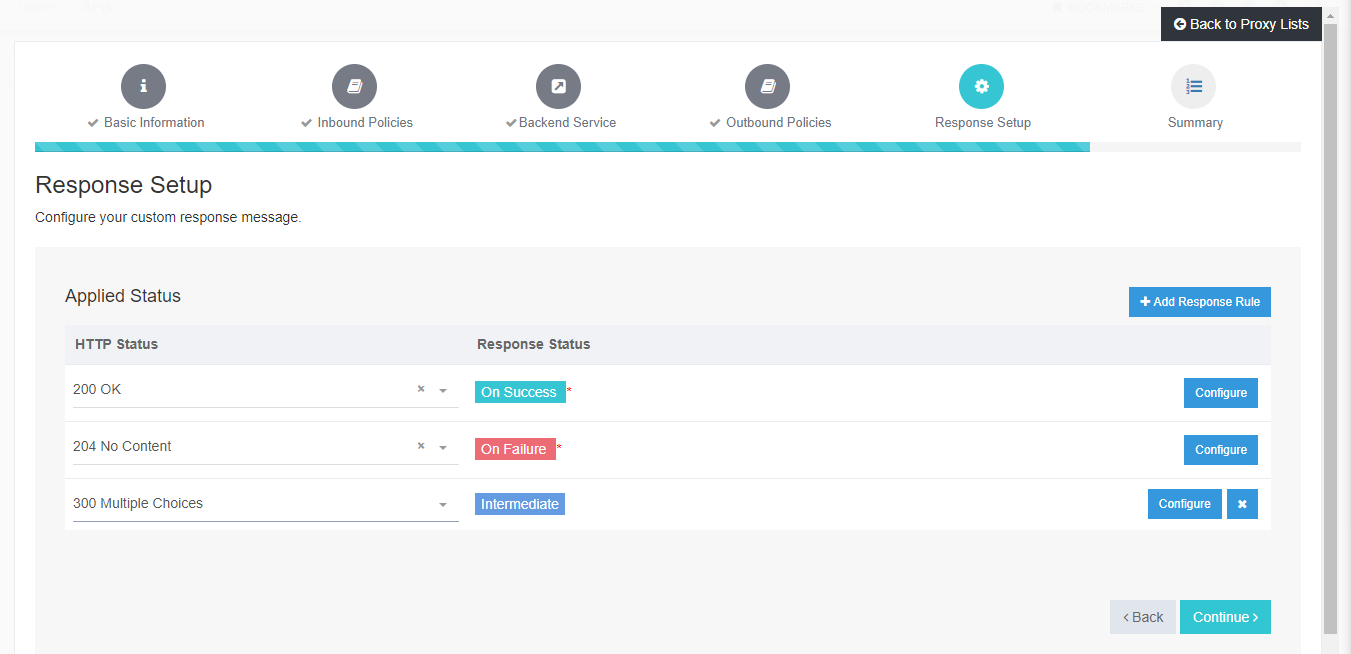Clear the 204 No Content status selection

tap(420, 446)
